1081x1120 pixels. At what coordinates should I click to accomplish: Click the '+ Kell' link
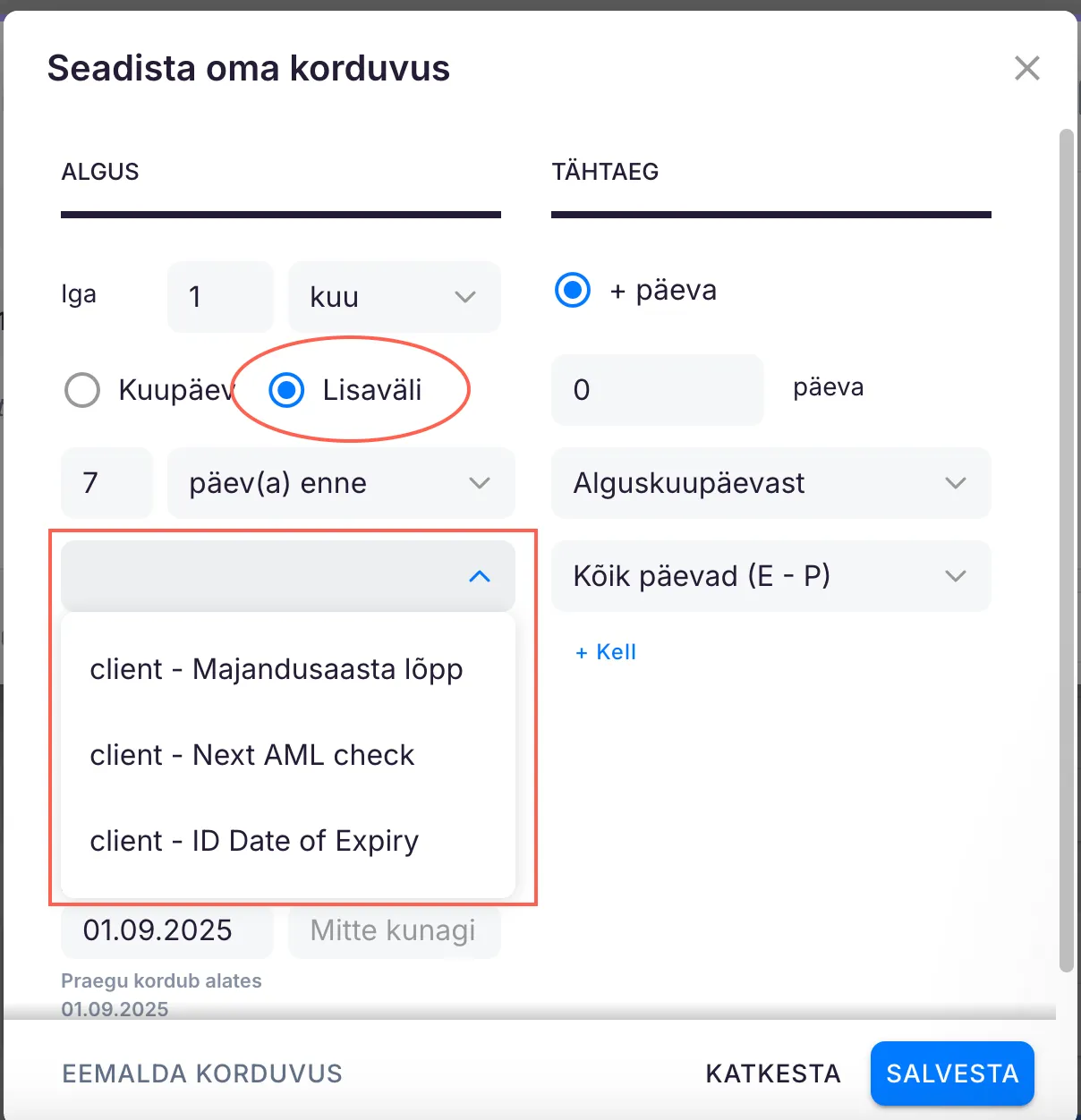point(606,652)
